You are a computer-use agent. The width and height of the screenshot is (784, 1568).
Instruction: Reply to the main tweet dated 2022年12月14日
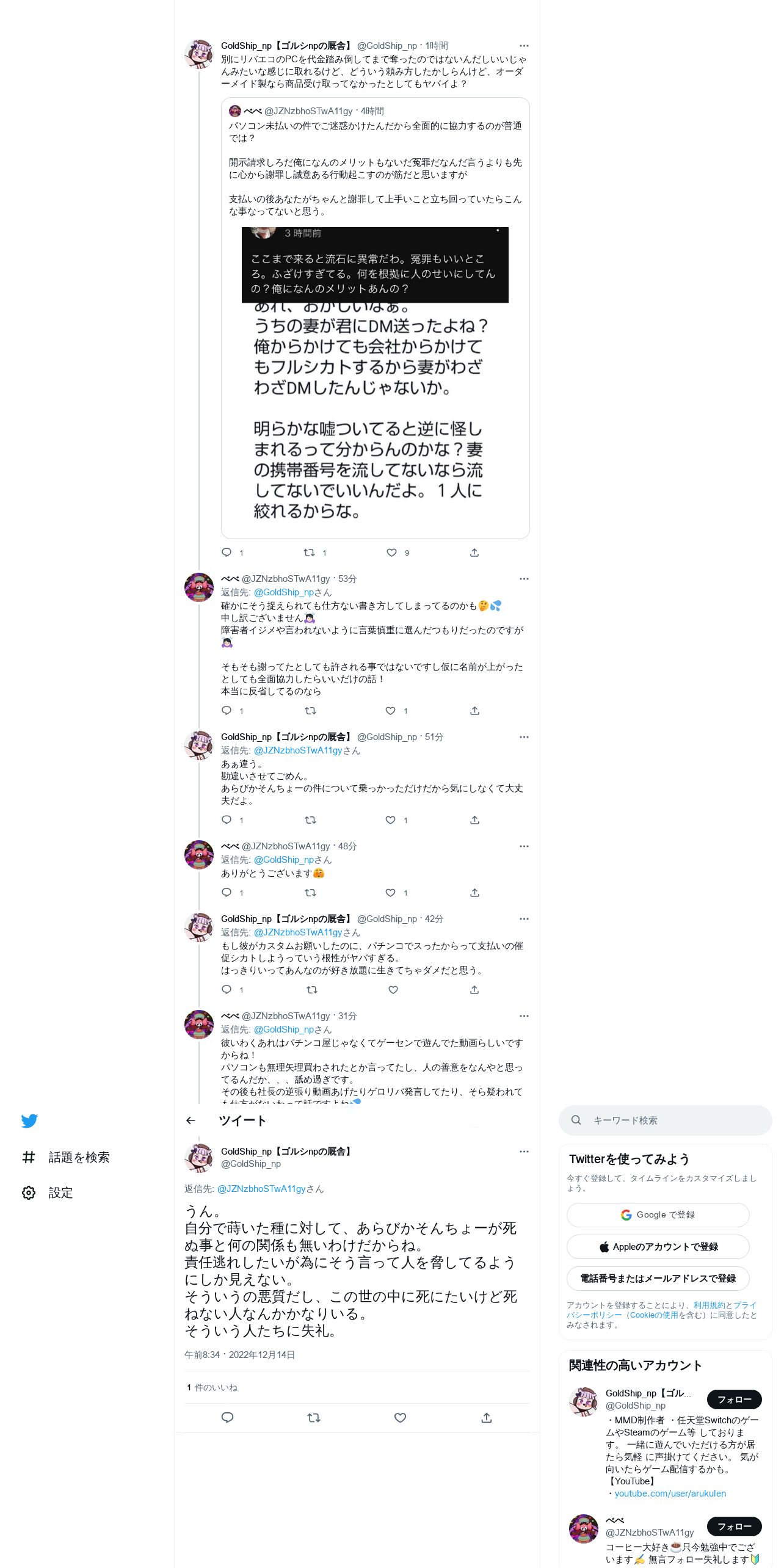click(227, 1418)
